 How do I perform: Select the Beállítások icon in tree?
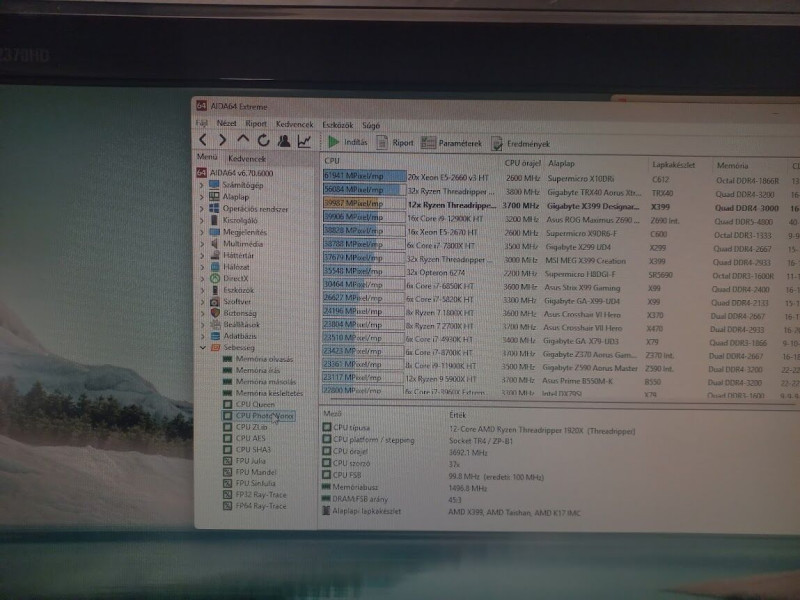tap(215, 324)
